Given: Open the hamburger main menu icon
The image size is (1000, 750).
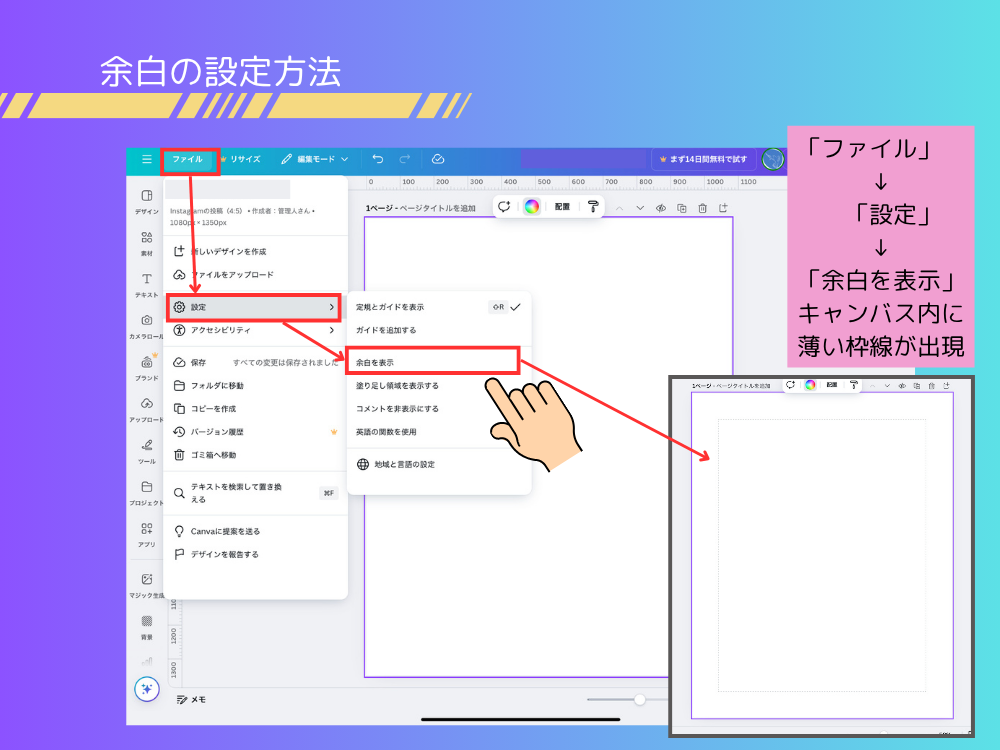Looking at the screenshot, I should pyautogui.click(x=147, y=159).
